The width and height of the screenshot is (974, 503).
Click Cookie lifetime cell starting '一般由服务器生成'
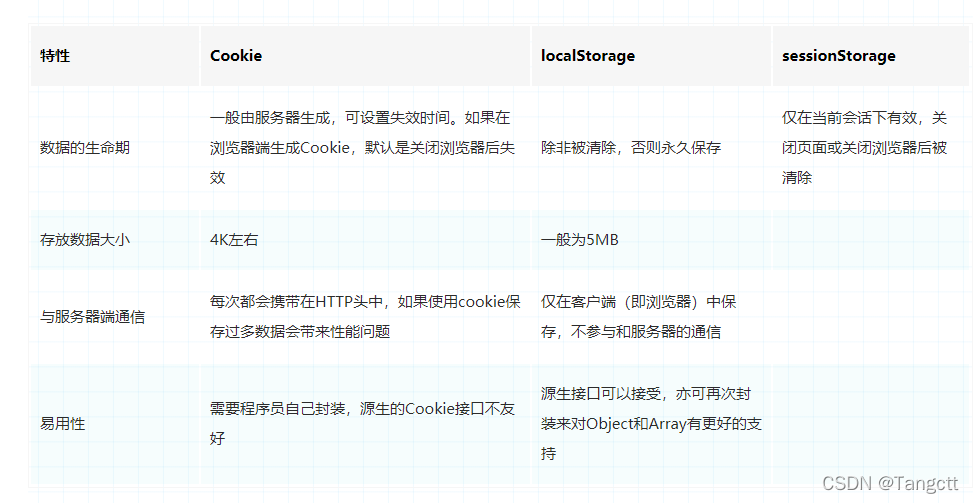pyautogui.click(x=365, y=148)
